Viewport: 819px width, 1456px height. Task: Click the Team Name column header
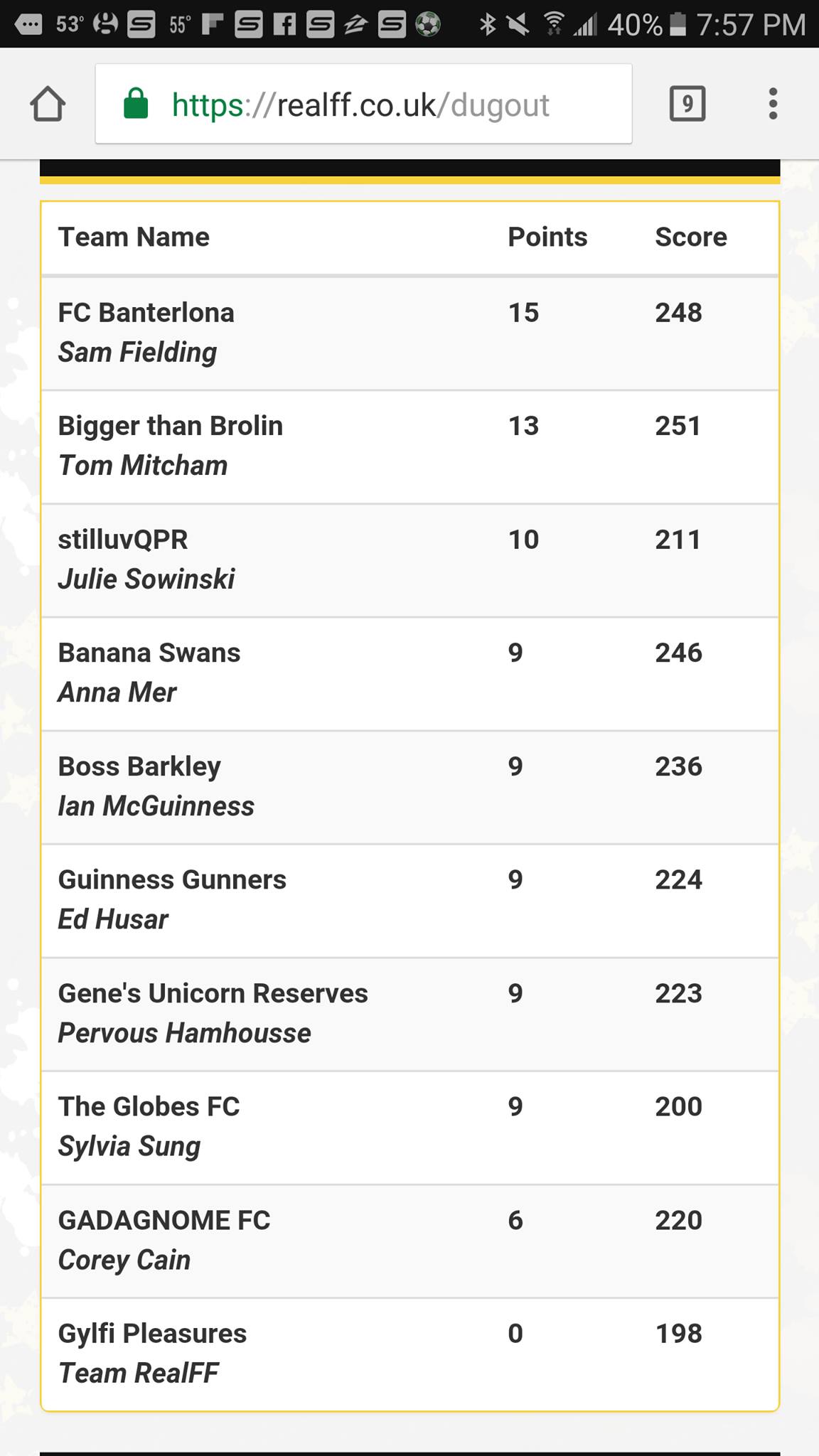[134, 237]
